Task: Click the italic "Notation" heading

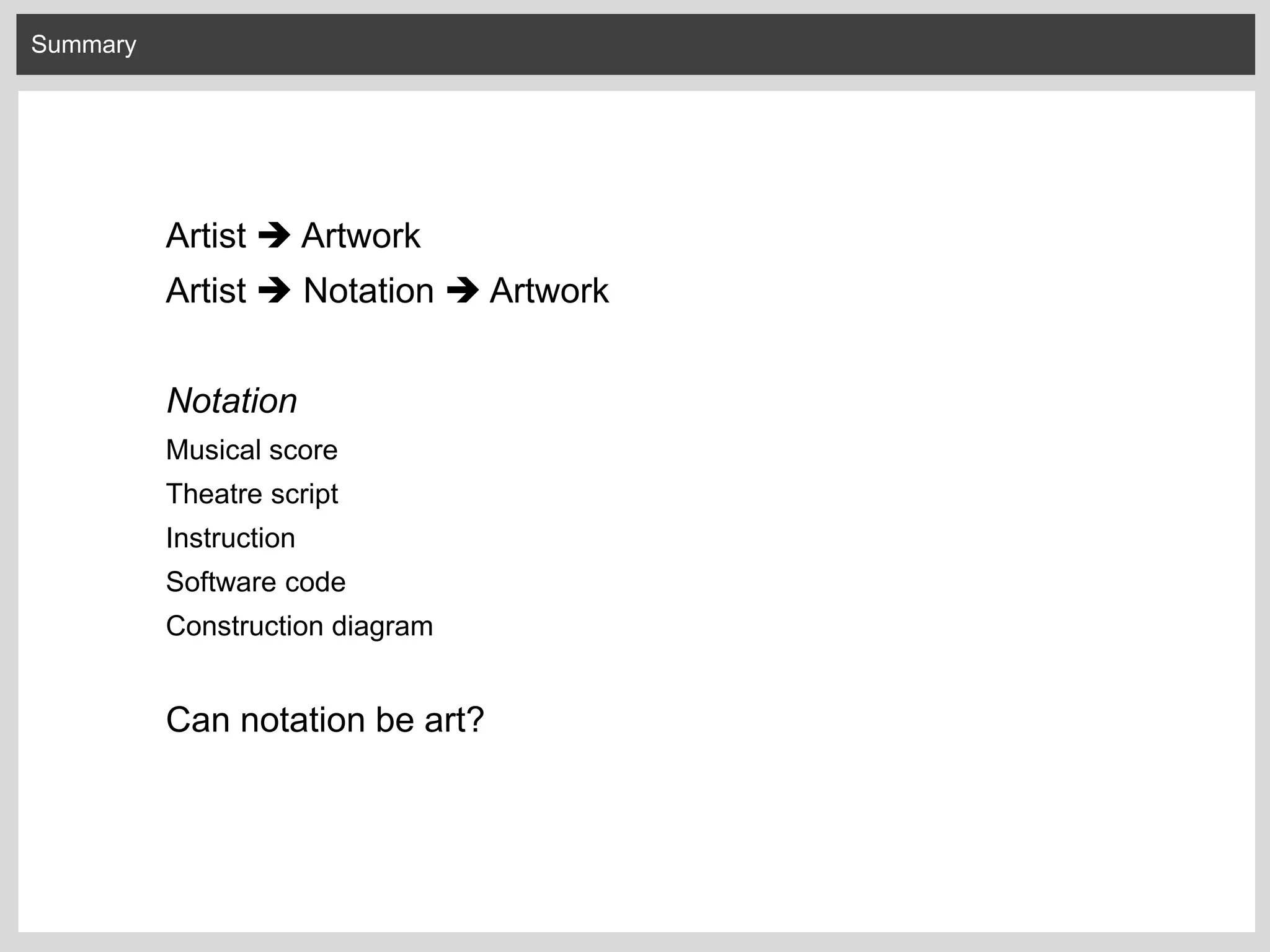Action: pyautogui.click(x=232, y=400)
